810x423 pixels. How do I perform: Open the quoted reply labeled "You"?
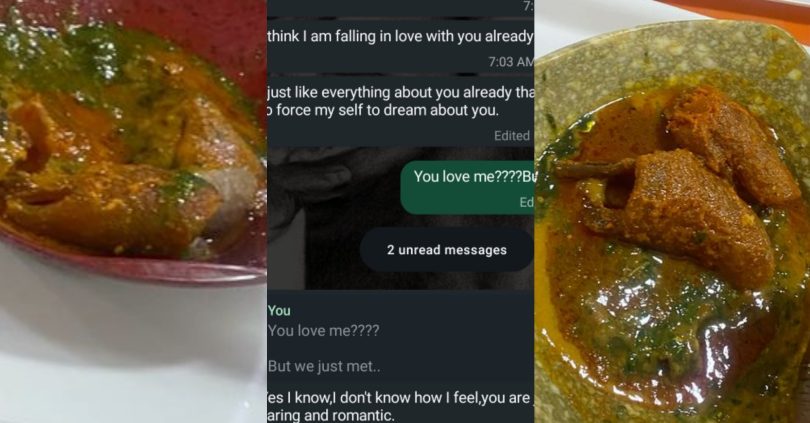tap(400, 338)
